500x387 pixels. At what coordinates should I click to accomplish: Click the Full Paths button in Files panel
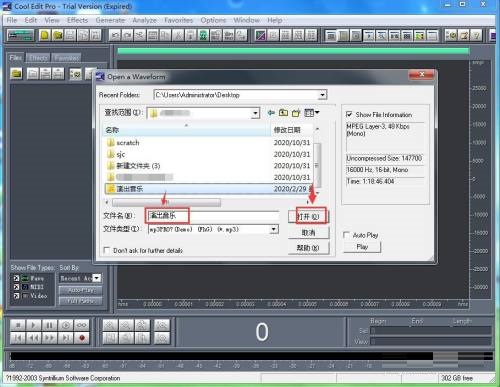[x=80, y=301]
